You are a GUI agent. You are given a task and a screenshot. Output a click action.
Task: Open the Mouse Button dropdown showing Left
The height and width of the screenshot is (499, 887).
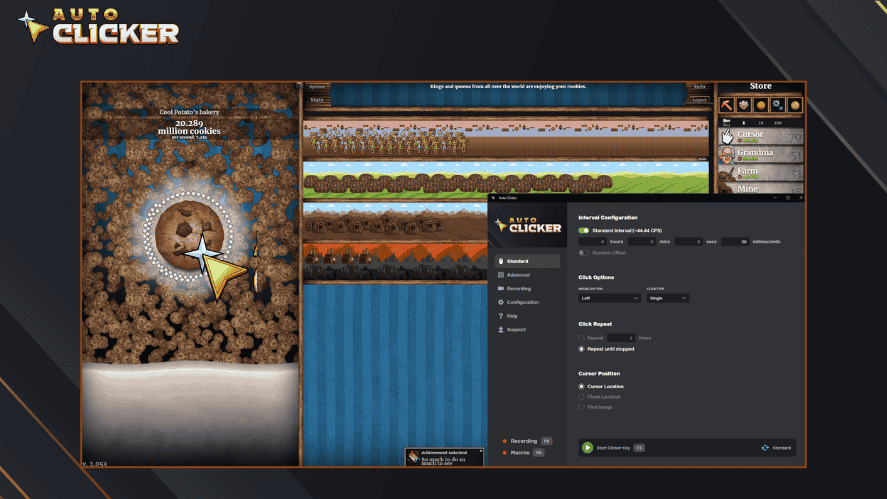point(609,298)
